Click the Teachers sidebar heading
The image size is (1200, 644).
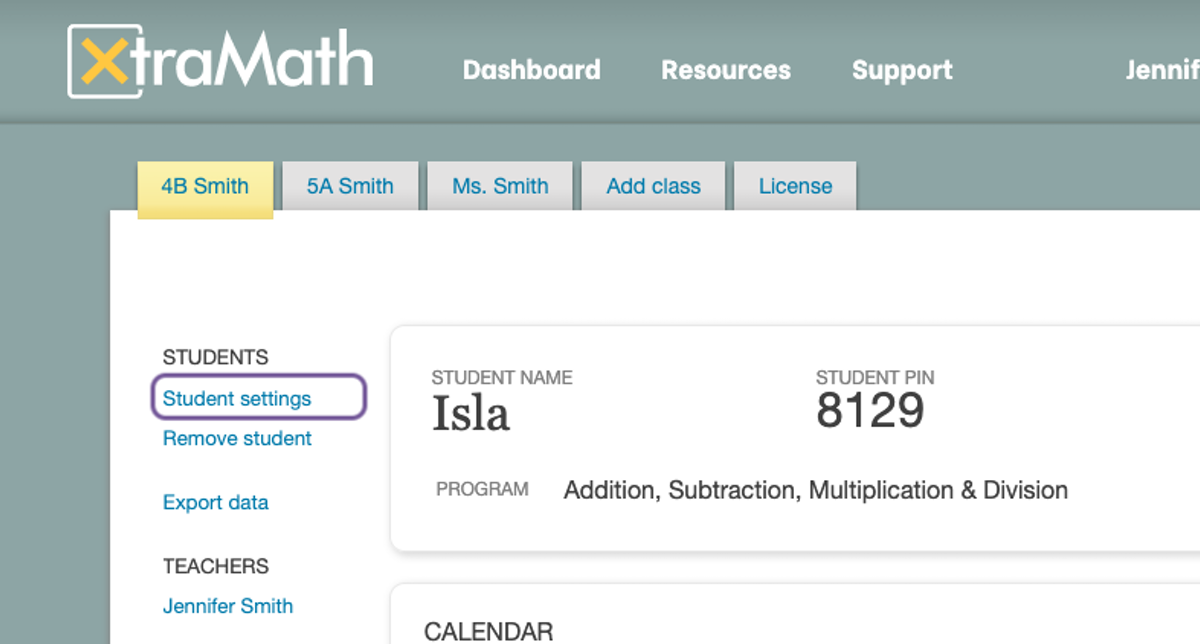215,566
